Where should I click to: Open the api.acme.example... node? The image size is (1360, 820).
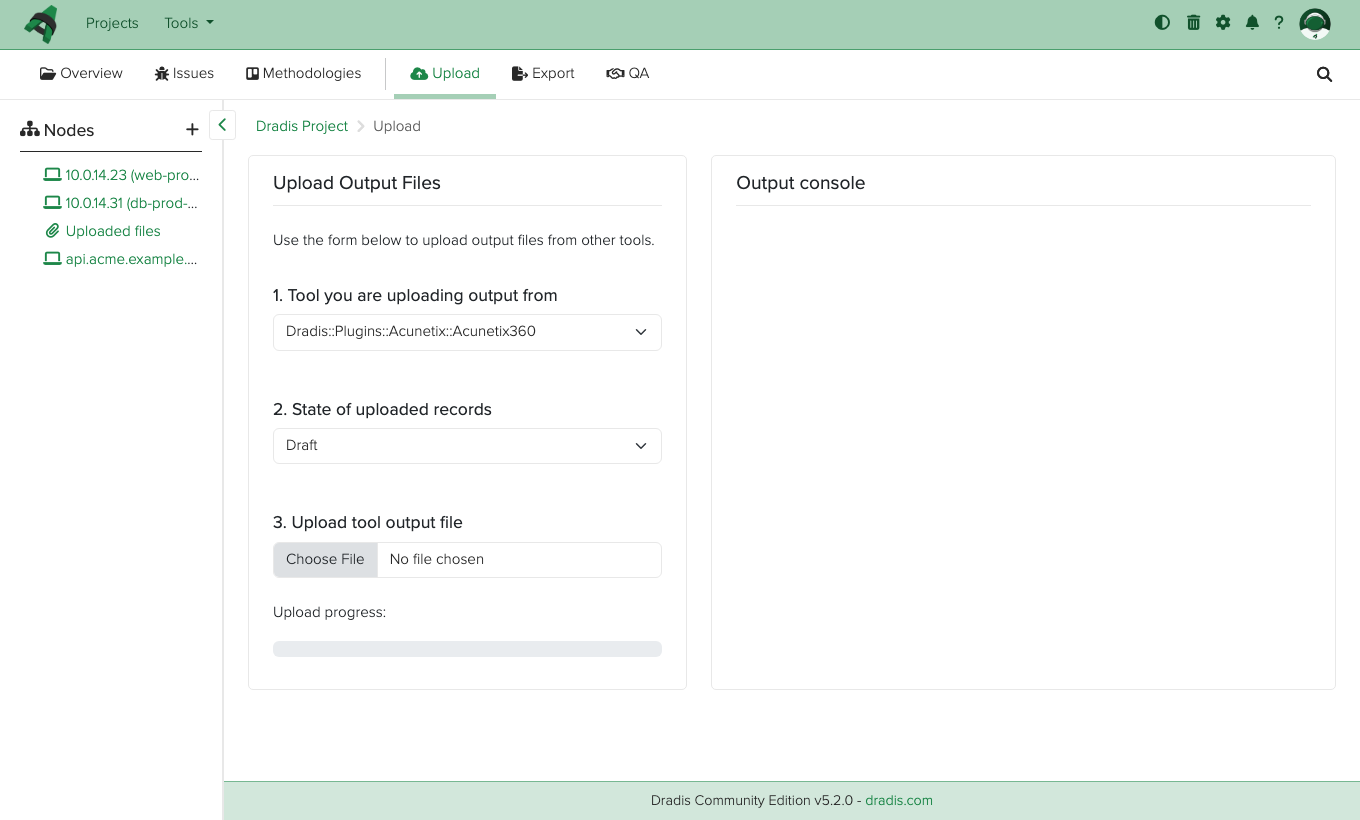coord(132,259)
